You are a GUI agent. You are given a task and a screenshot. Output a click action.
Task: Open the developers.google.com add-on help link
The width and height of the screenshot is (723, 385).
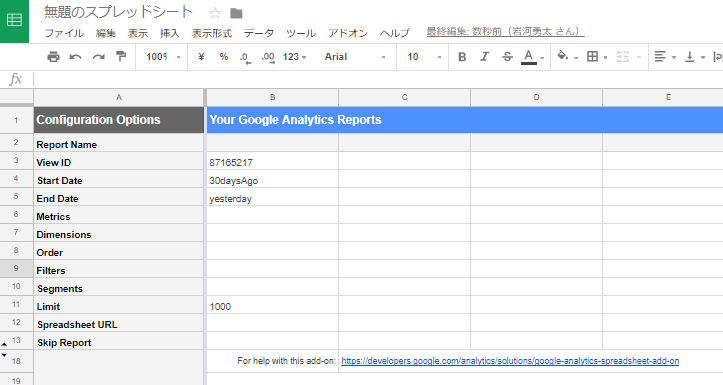point(510,361)
